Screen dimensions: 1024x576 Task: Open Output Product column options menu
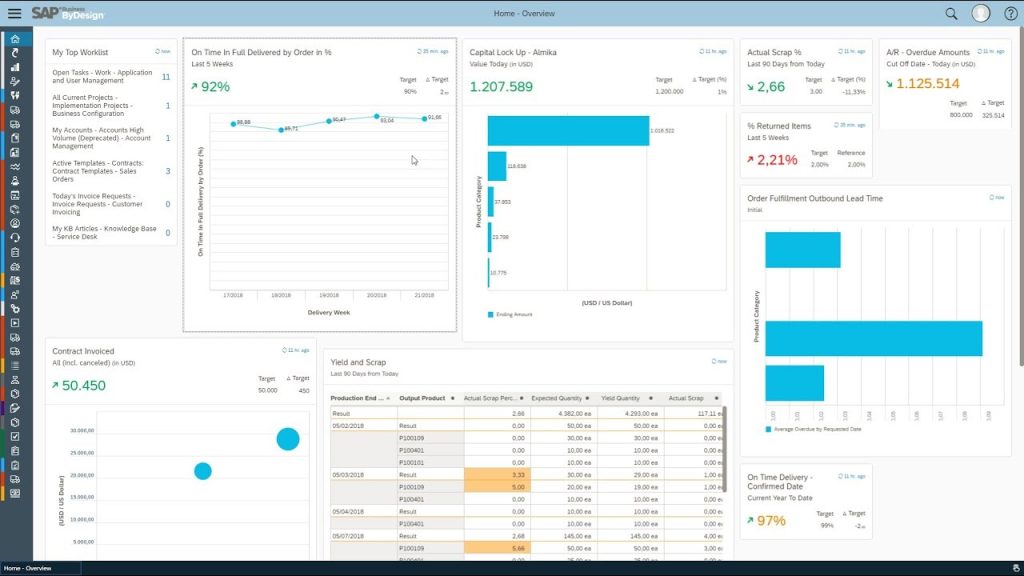point(453,398)
